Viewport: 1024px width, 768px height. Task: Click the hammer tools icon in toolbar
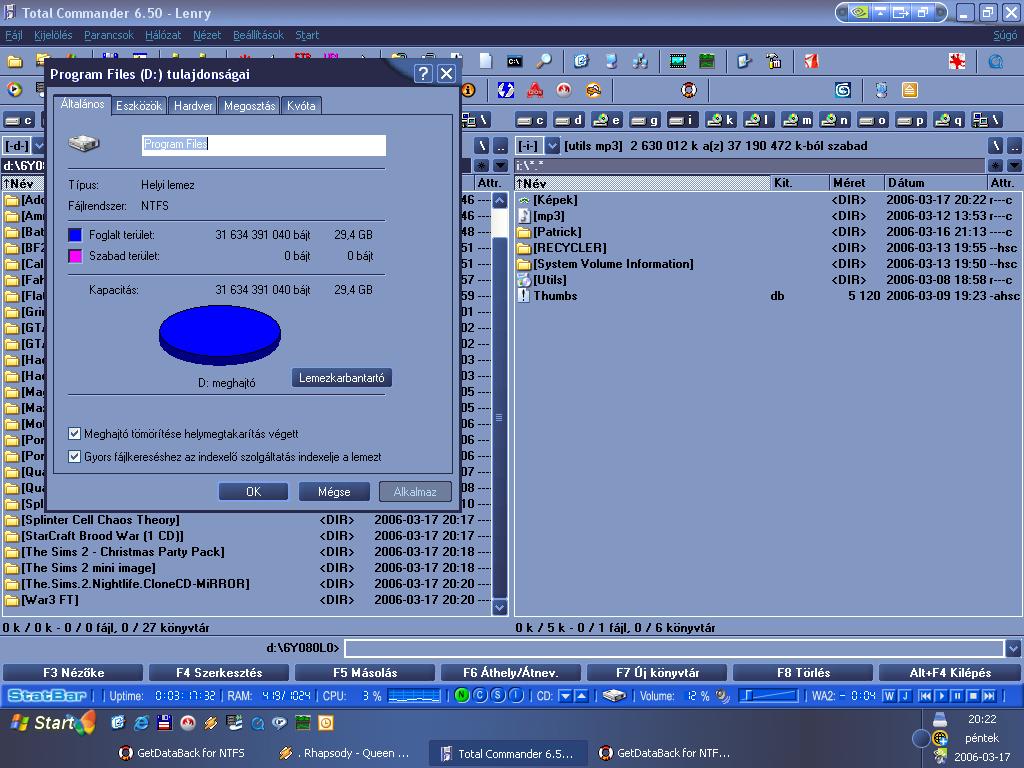pos(774,61)
